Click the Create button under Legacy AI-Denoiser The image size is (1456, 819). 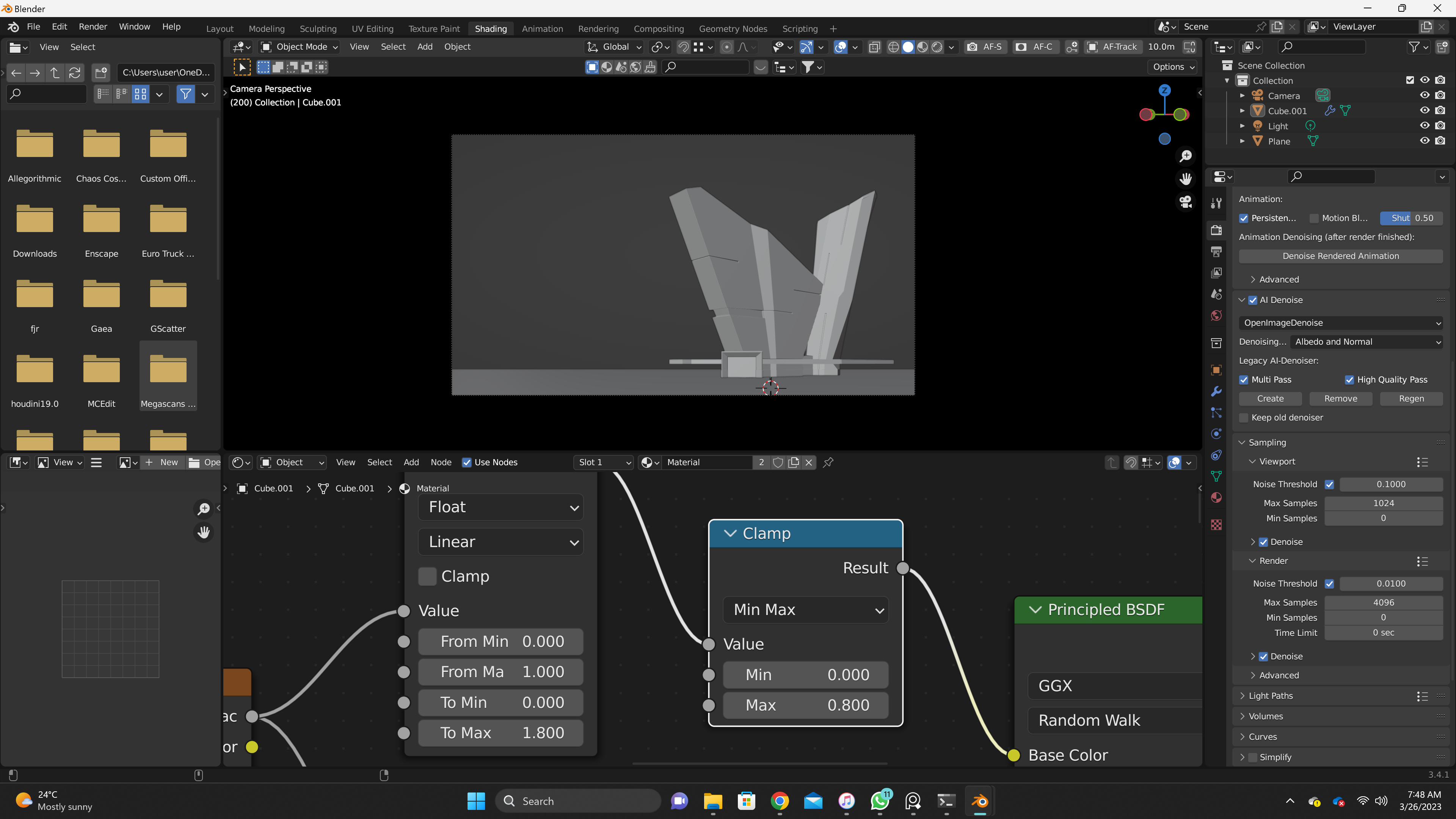[x=1270, y=399]
